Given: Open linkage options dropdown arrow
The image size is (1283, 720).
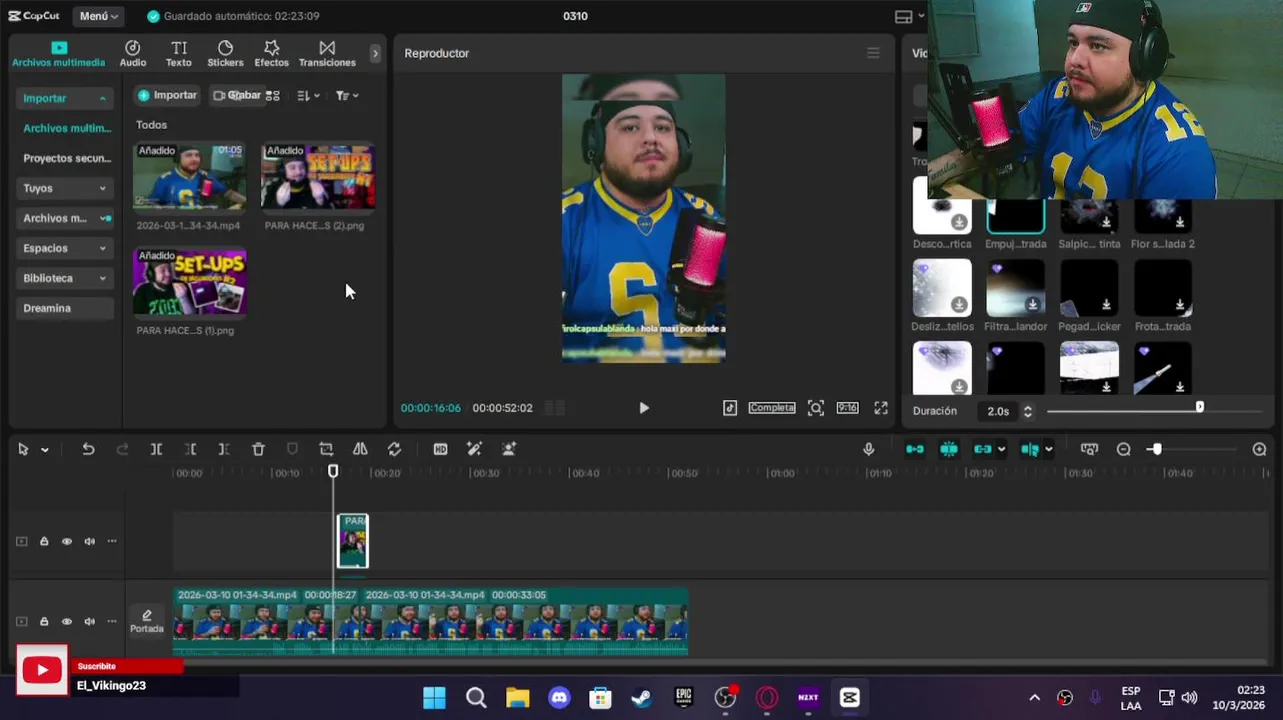Looking at the screenshot, I should [1001, 449].
